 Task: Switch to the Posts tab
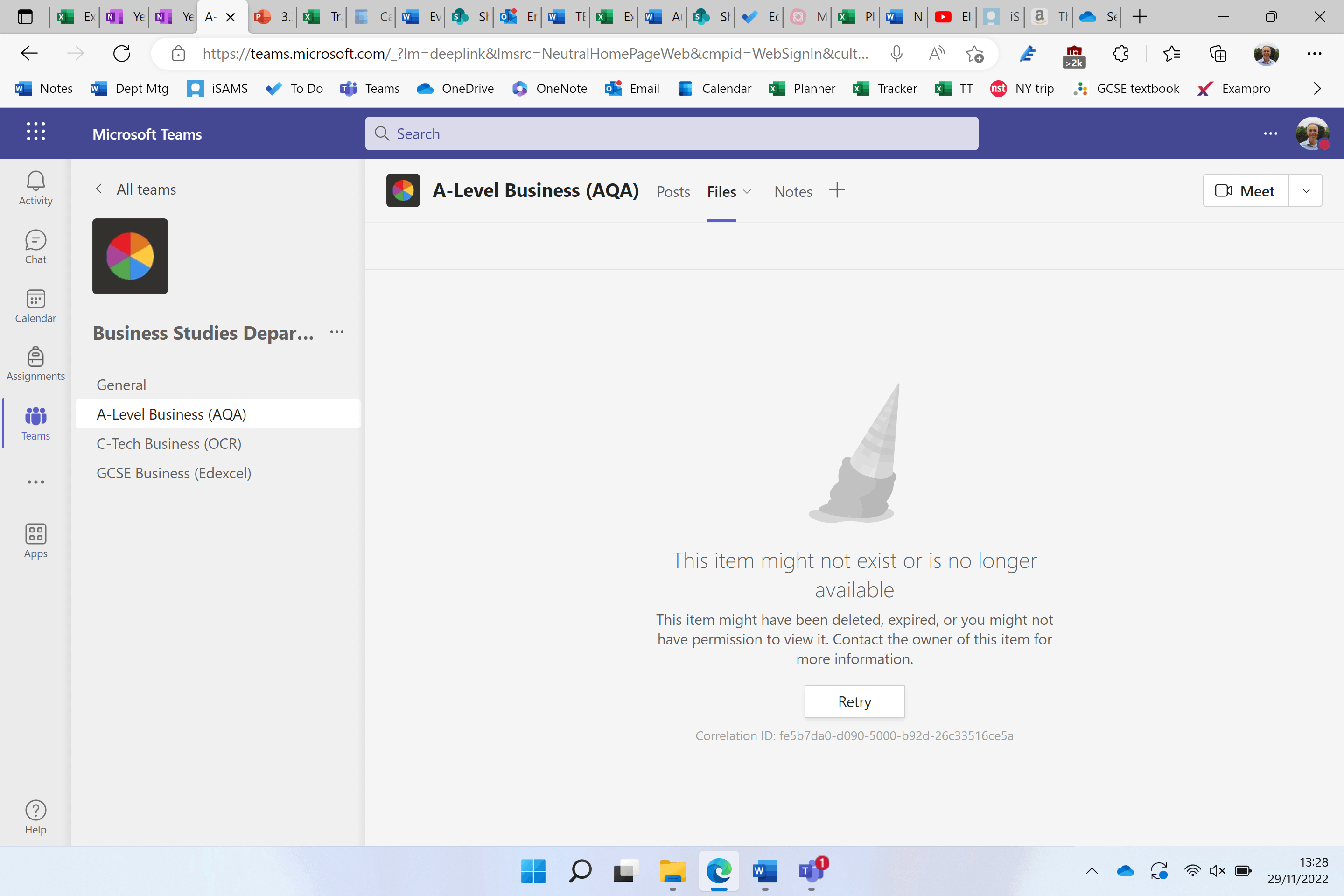pyautogui.click(x=673, y=191)
